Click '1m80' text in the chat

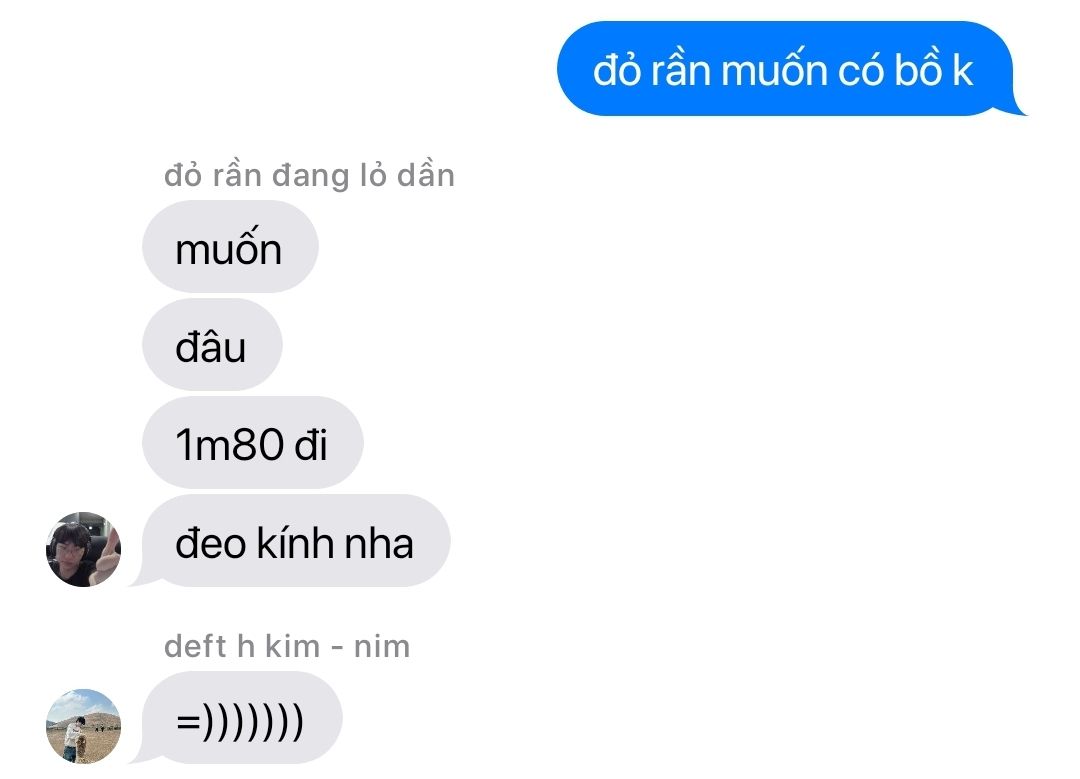click(229, 444)
